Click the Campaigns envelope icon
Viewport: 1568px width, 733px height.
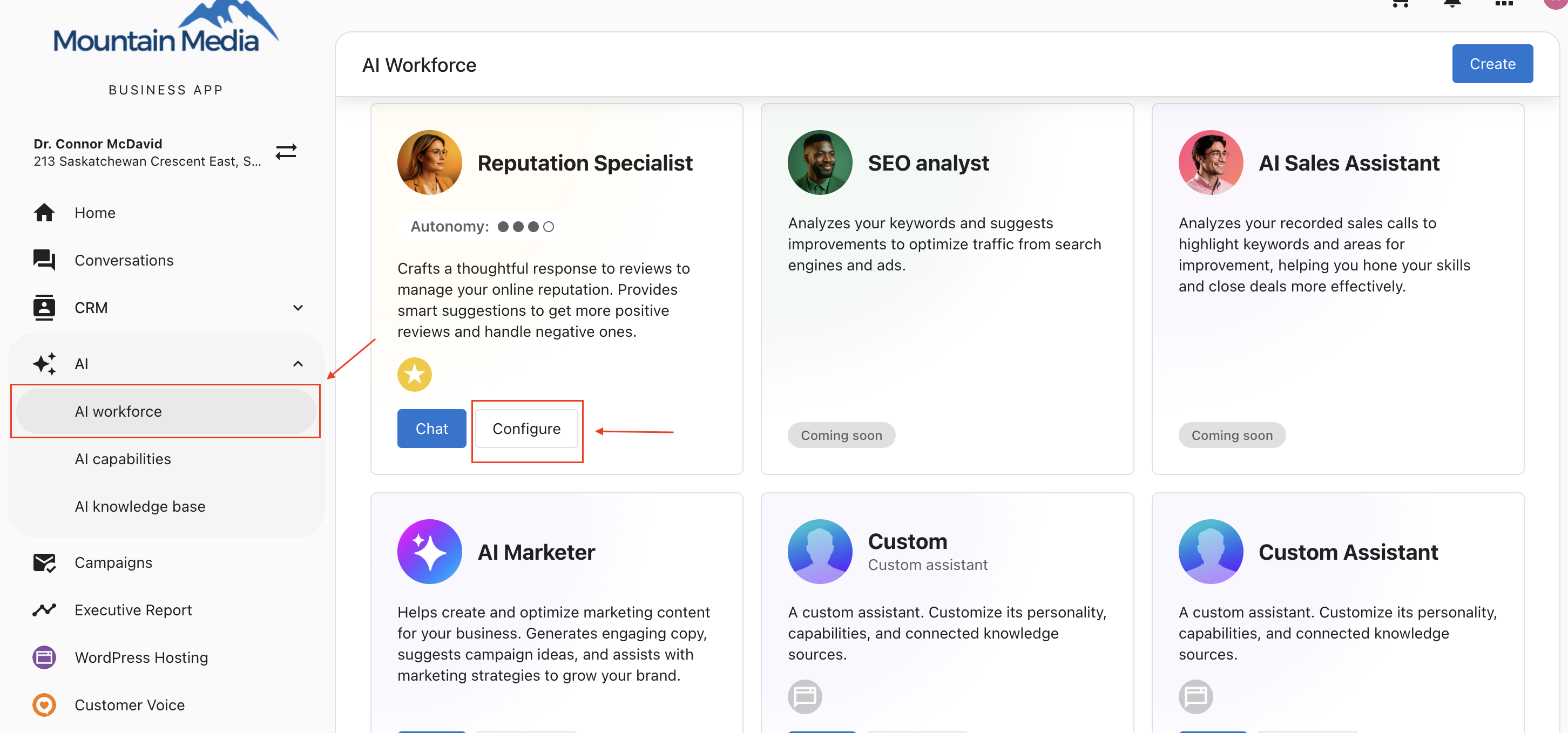tap(44, 562)
